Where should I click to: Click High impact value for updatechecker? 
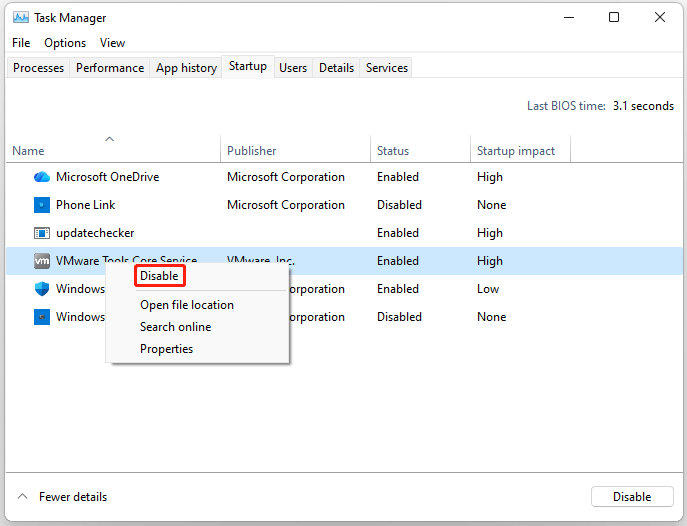tap(489, 233)
